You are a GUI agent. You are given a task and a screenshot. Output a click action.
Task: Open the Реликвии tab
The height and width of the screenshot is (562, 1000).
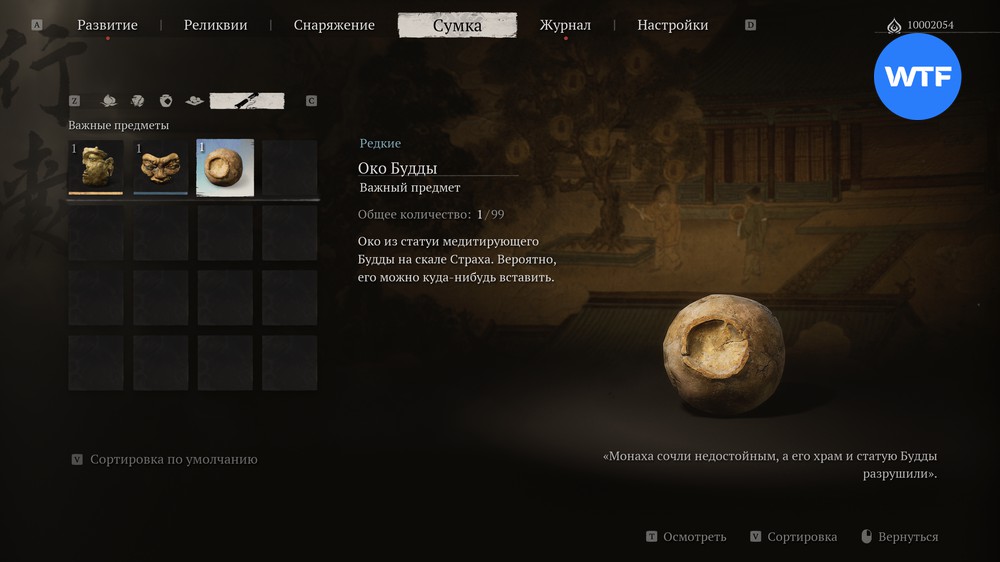point(216,25)
